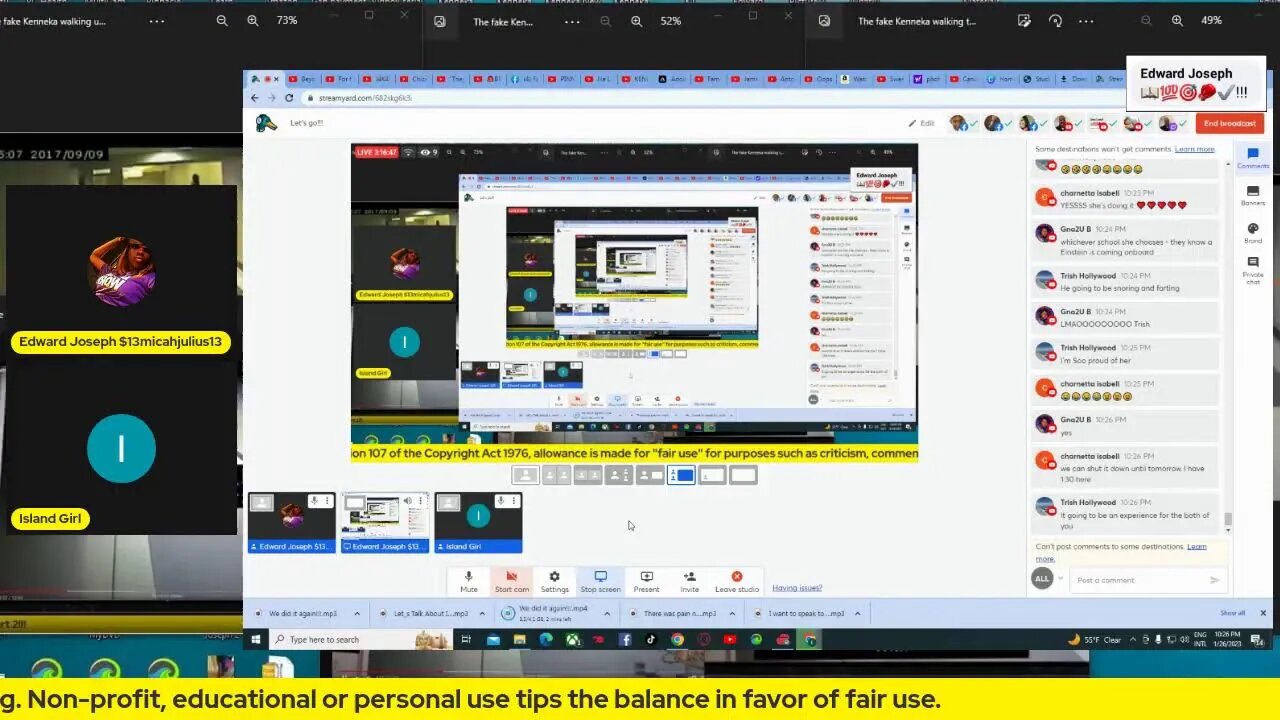1280x720 pixels.
Task: Click the Type here to search box
Action: 362,639
